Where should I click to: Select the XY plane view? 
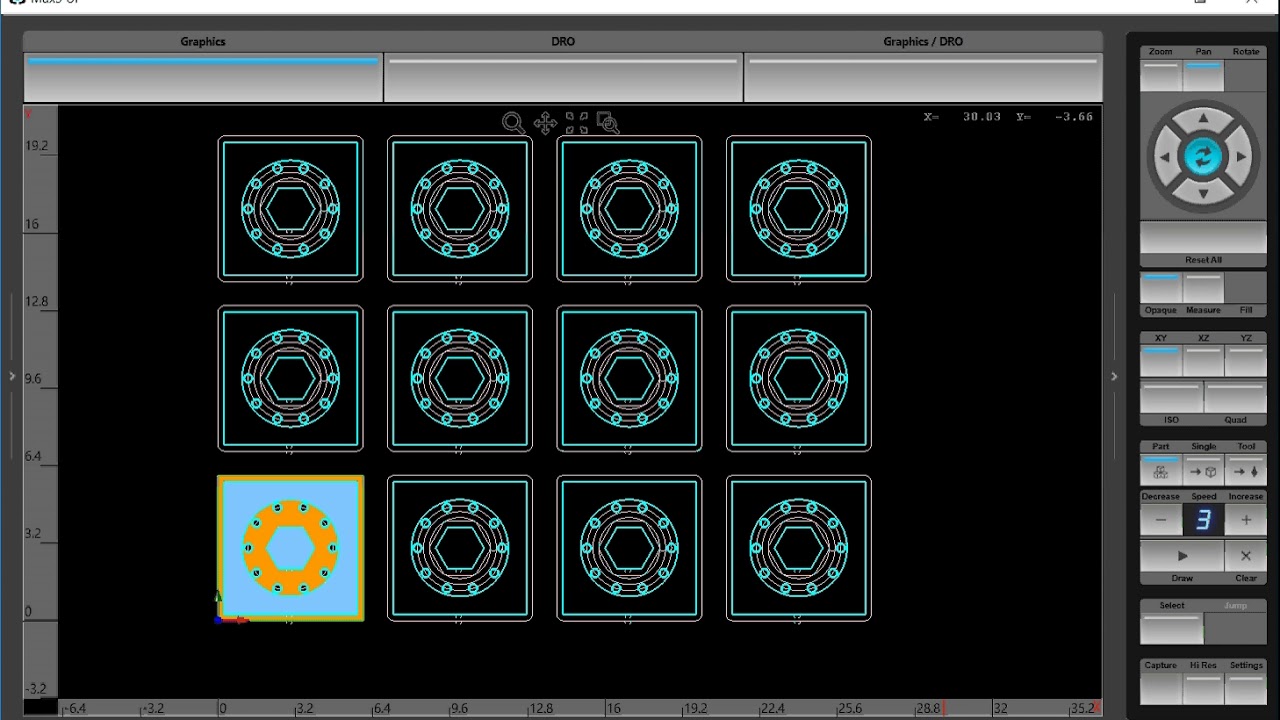[1161, 360]
